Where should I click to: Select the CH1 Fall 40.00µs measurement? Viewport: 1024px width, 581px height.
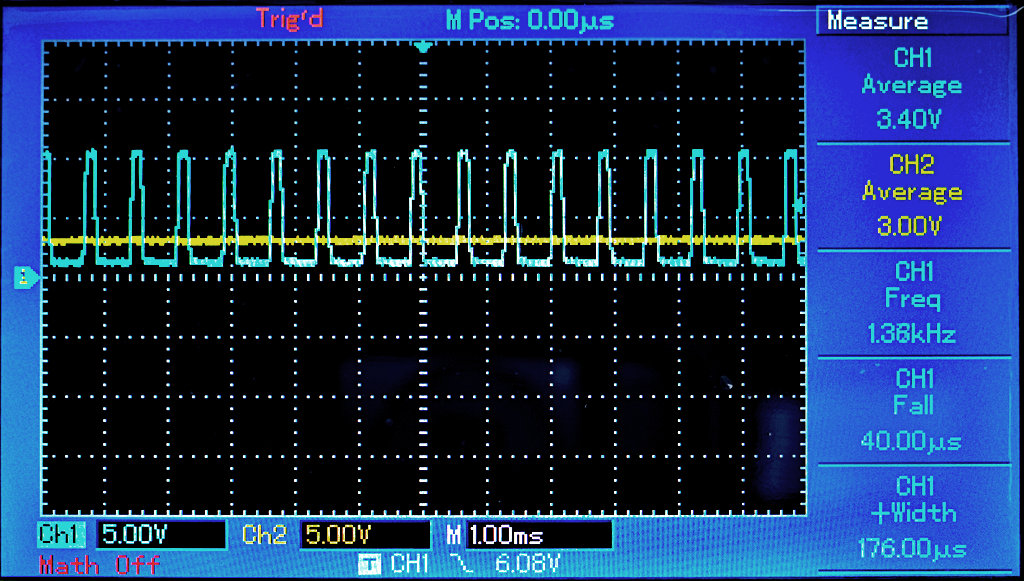click(x=912, y=409)
